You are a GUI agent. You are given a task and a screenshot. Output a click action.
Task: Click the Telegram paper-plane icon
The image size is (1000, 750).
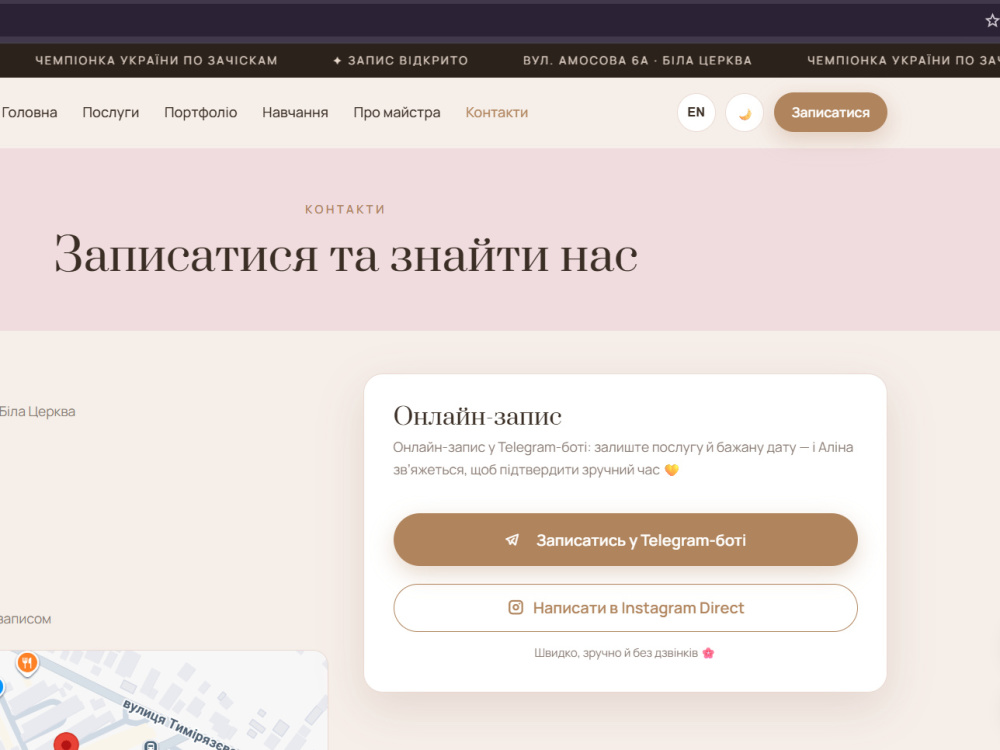pos(512,540)
